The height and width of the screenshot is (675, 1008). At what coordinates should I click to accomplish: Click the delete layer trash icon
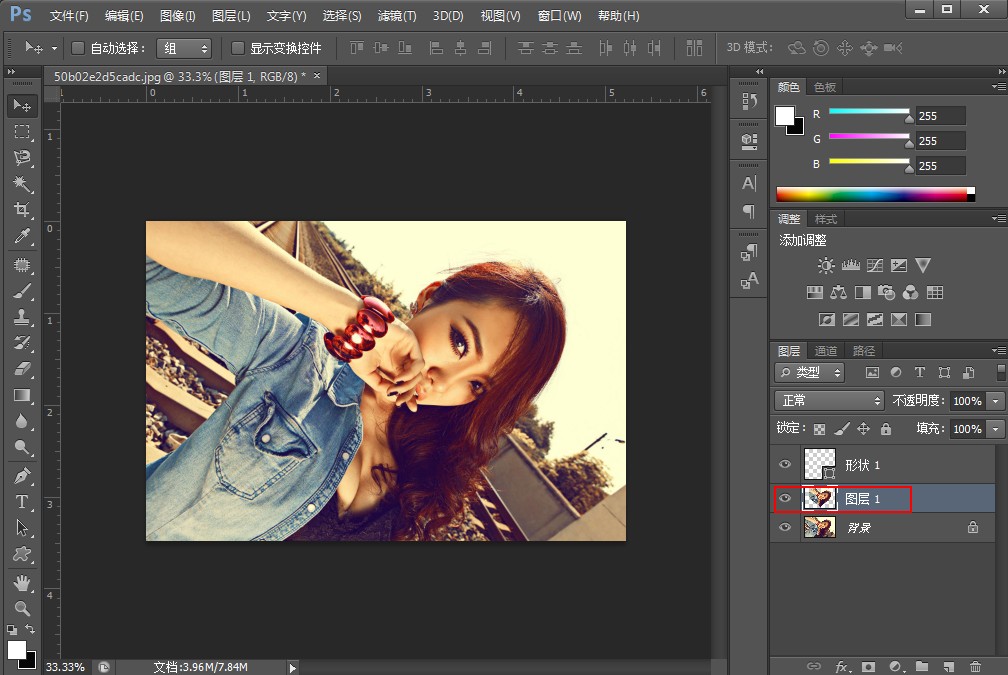tap(975, 666)
